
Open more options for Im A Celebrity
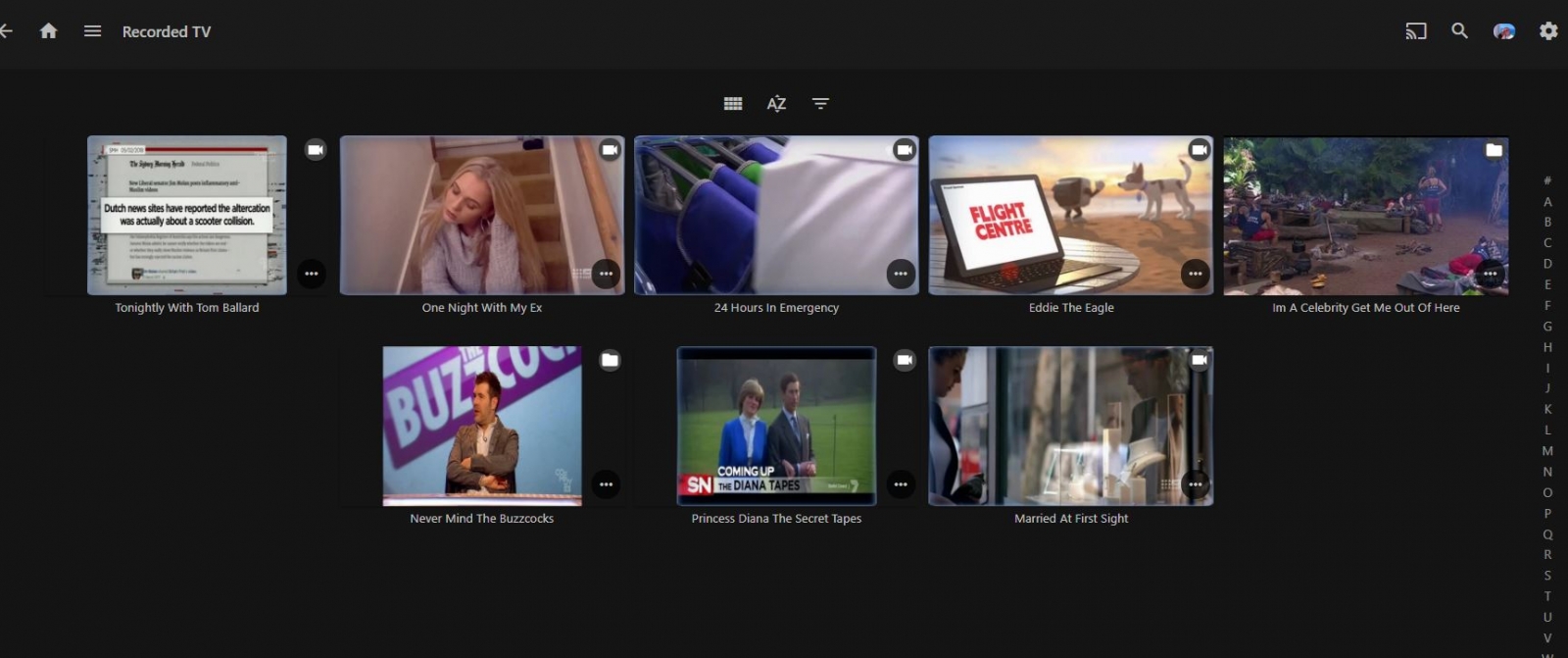click(1490, 274)
